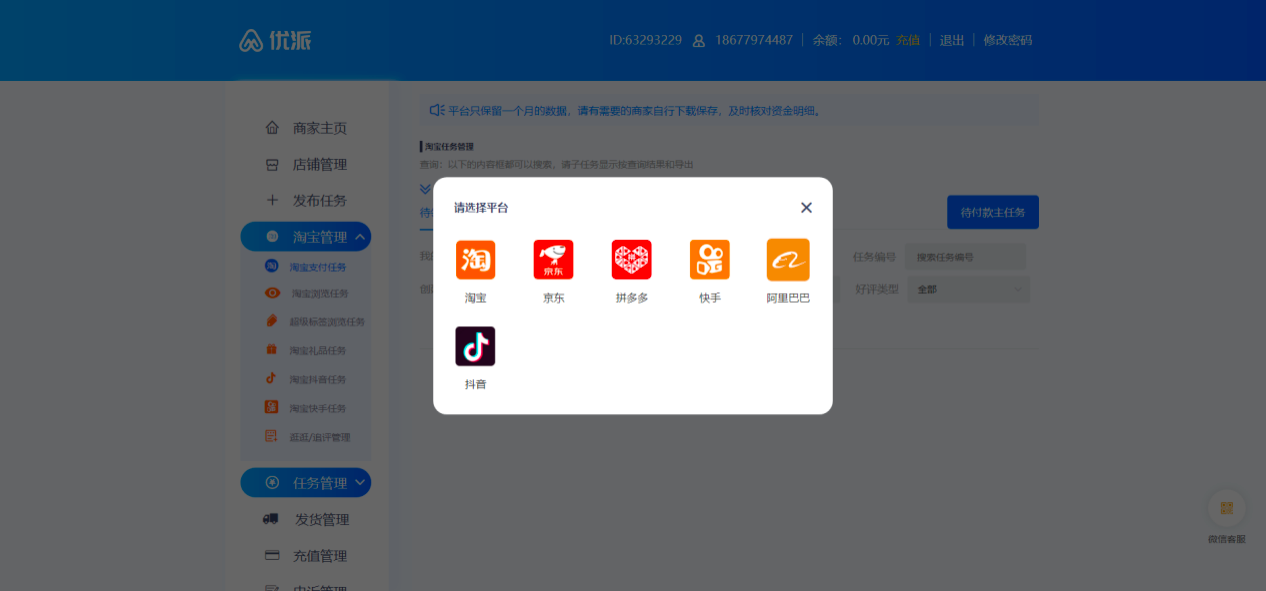Click the 充值 link in the header
Screen dimensions: 1266x591
coord(907,40)
